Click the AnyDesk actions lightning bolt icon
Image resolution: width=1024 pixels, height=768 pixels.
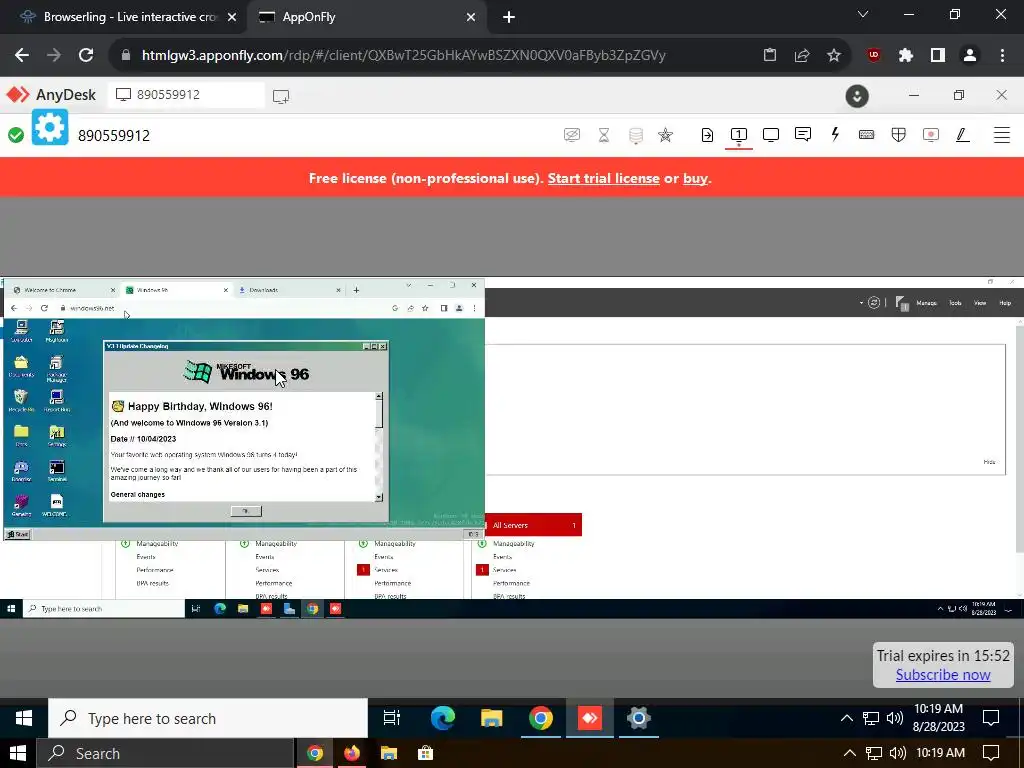[x=835, y=135]
